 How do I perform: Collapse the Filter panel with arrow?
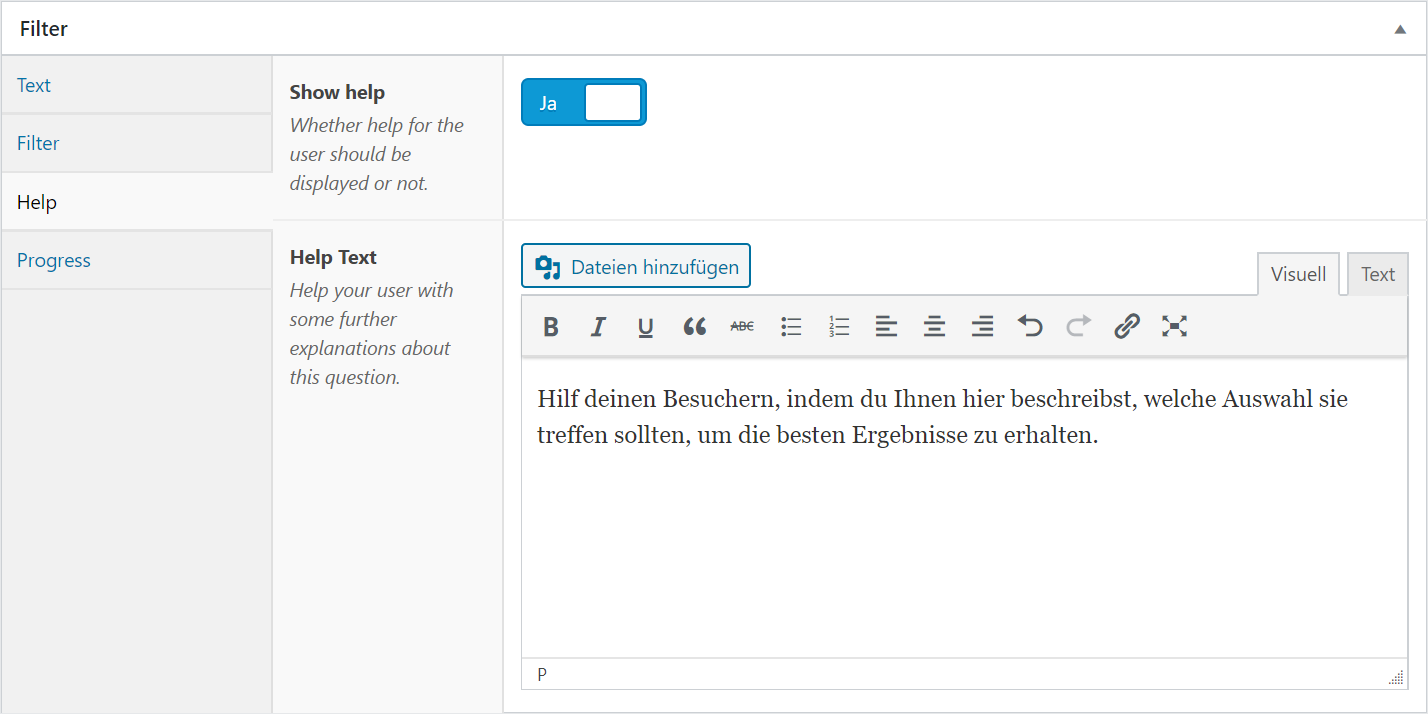[1400, 29]
